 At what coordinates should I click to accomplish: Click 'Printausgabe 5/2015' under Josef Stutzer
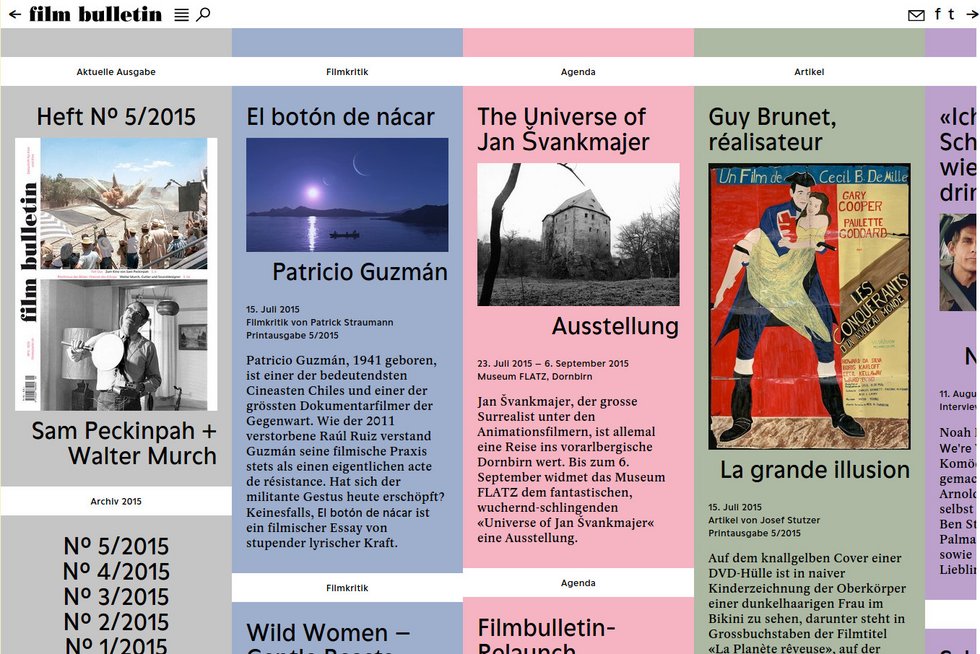(754, 533)
